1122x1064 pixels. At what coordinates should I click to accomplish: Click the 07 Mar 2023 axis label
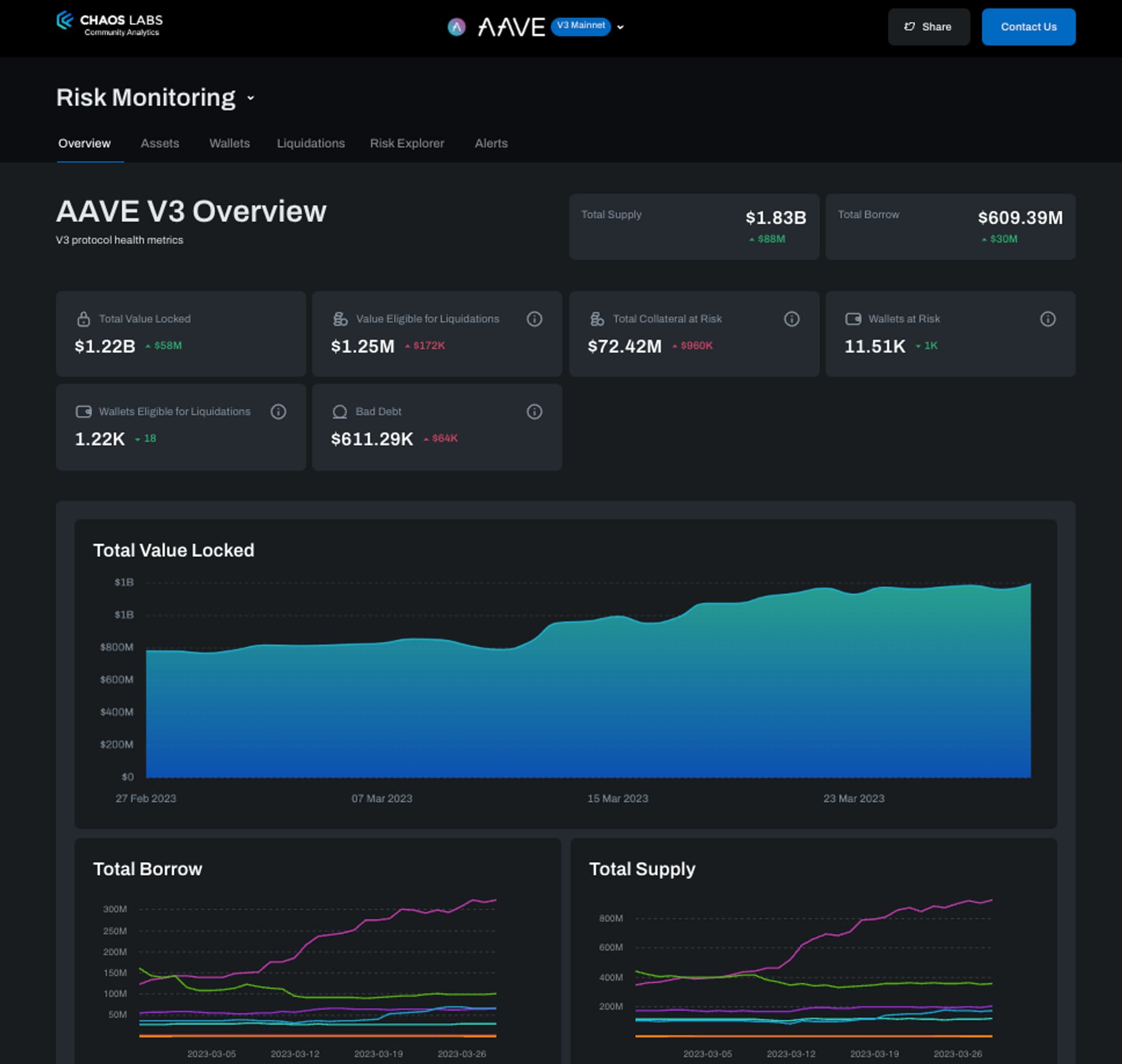pos(382,799)
